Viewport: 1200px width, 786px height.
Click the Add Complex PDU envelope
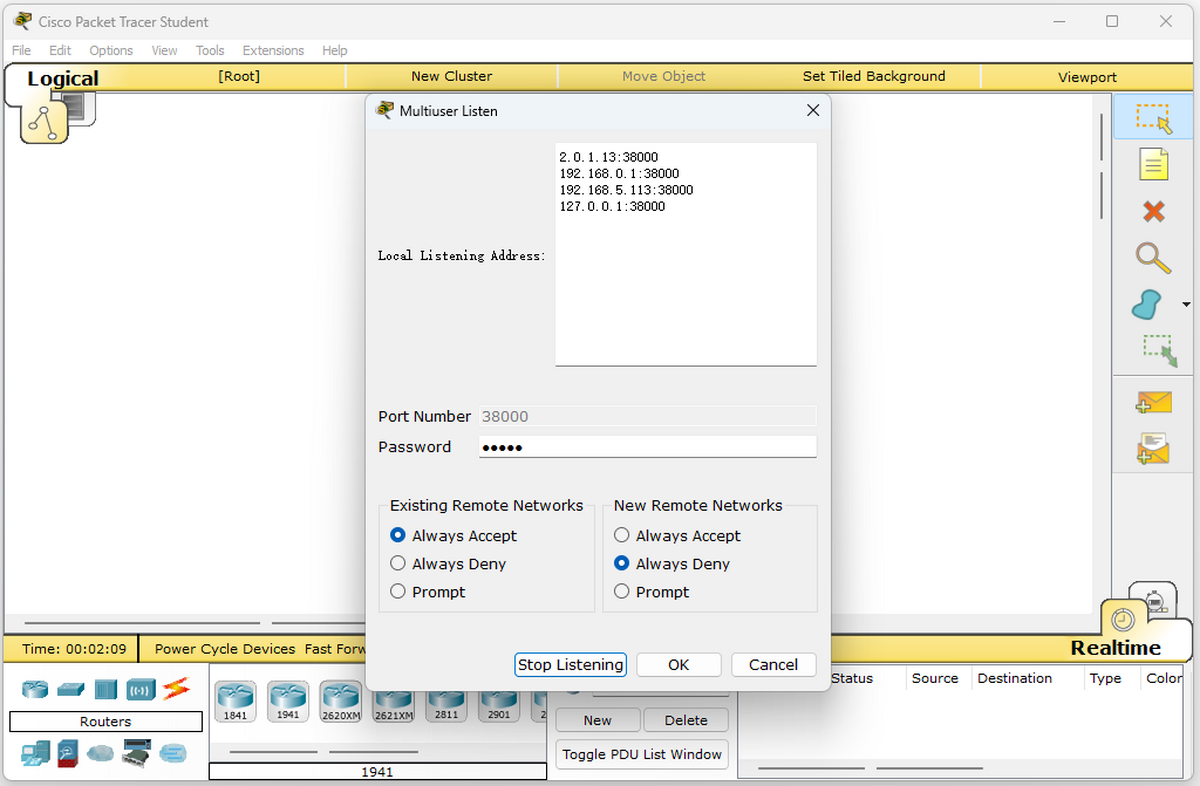click(1153, 449)
